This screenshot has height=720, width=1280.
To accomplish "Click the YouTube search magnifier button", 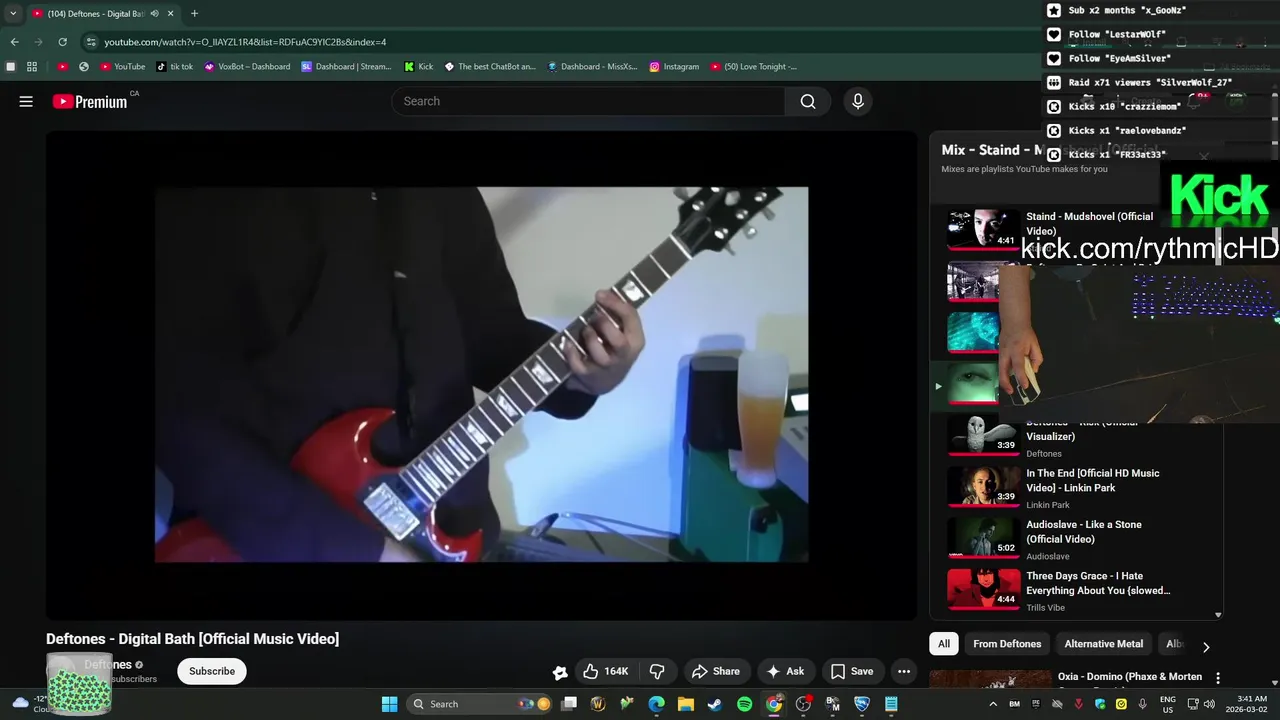I will (x=808, y=101).
